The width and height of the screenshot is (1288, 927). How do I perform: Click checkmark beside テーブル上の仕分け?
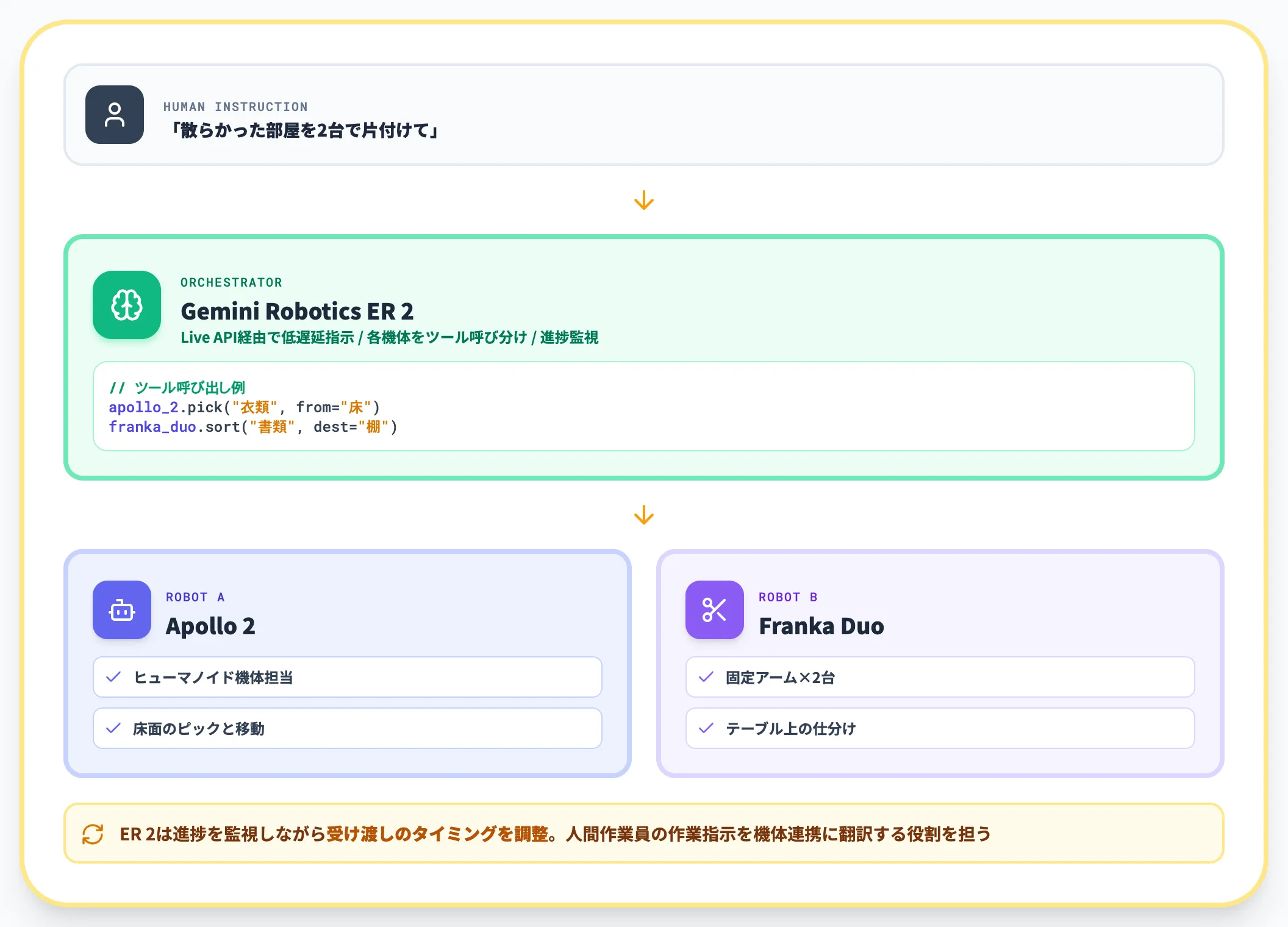[x=706, y=728]
